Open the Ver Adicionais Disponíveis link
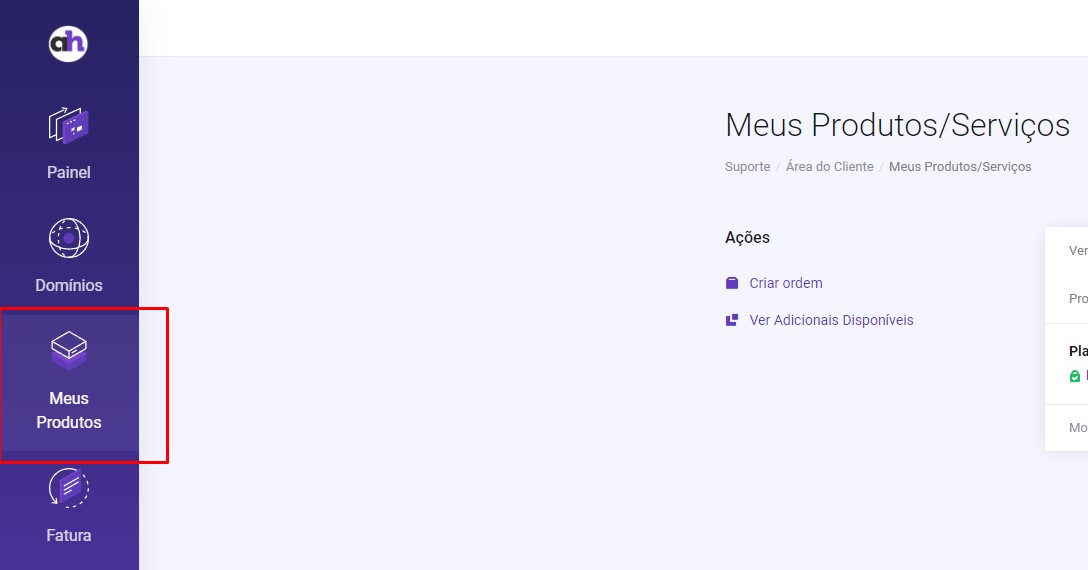This screenshot has width=1088, height=570. 831,320
